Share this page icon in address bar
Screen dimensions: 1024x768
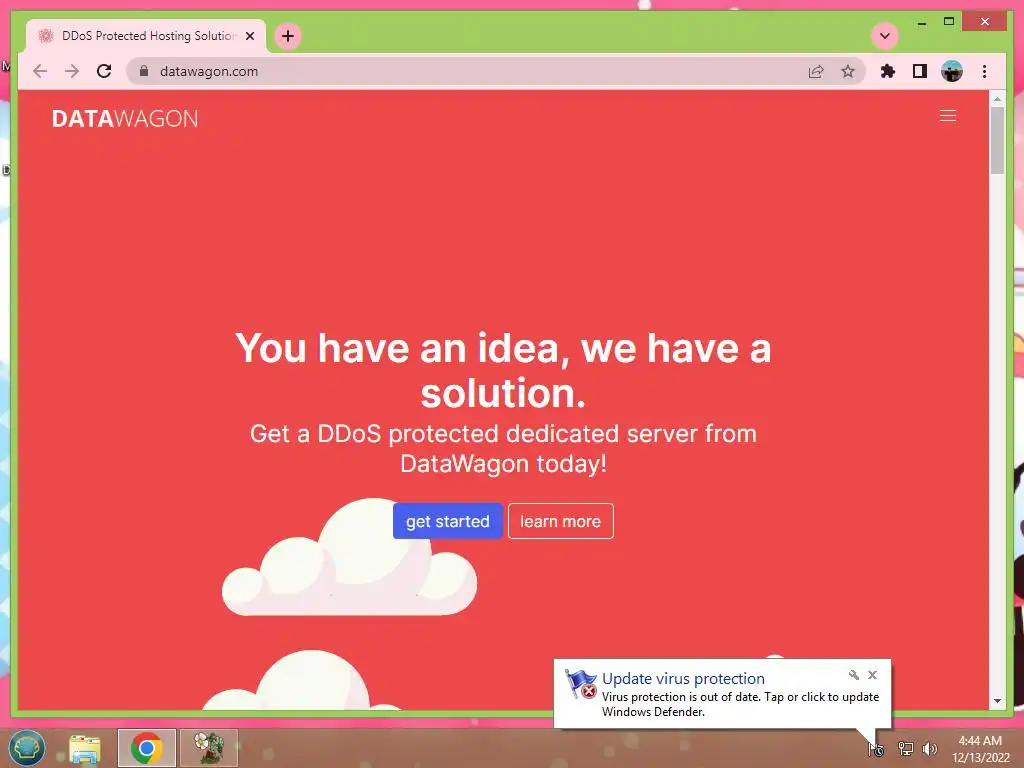(x=816, y=71)
